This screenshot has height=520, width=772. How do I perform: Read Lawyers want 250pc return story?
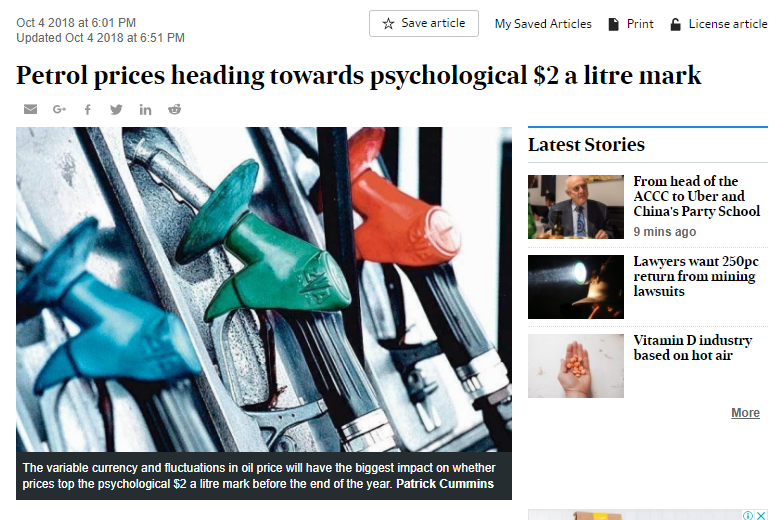(x=694, y=276)
